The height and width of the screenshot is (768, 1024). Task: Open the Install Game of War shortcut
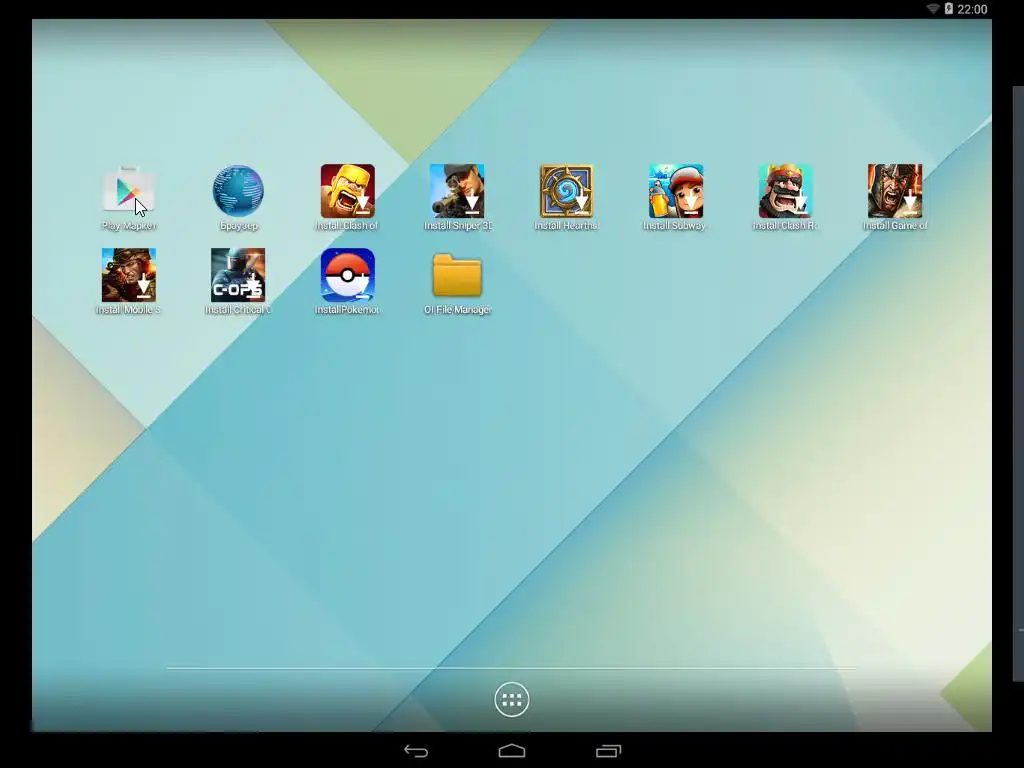pos(895,191)
